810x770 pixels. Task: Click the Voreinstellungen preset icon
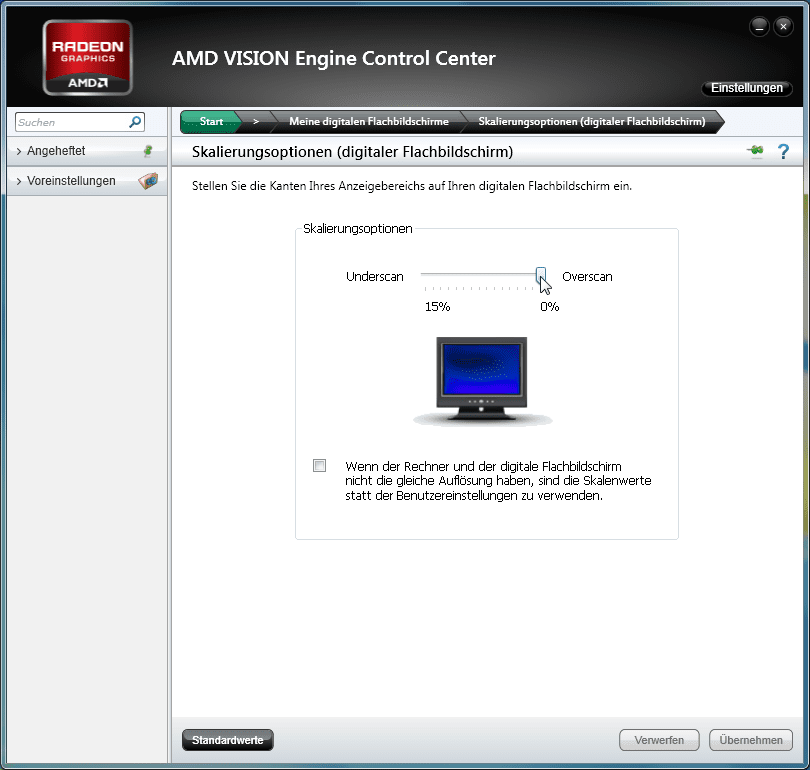[x=148, y=181]
